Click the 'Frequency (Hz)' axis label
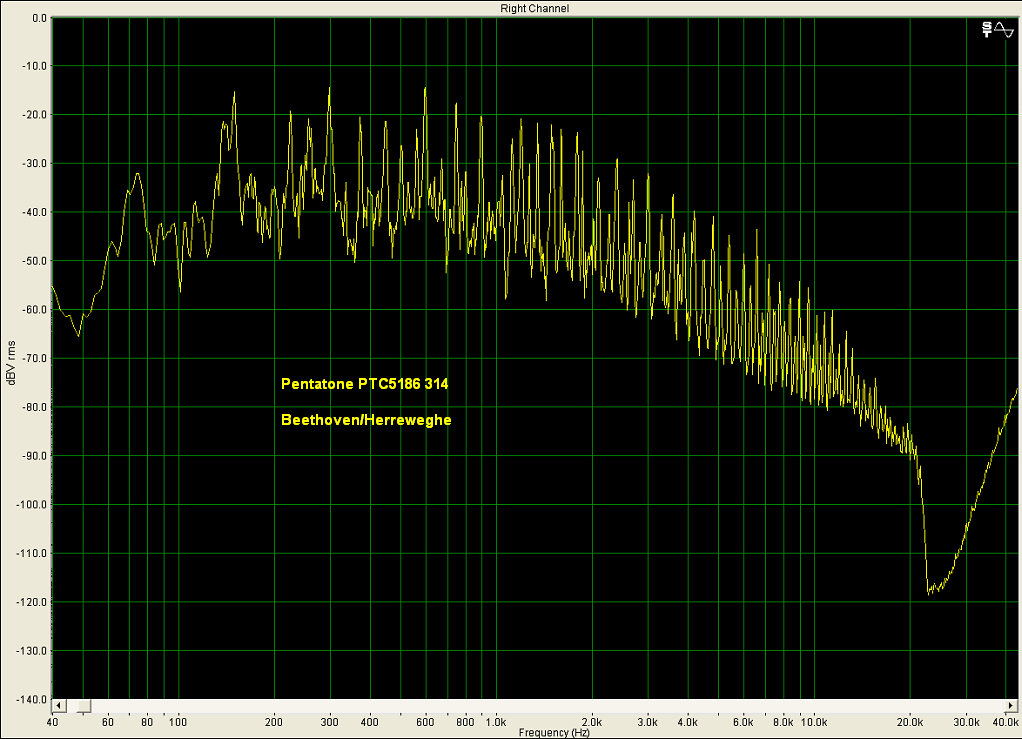Screen dimensions: 1022x739 tap(554, 732)
